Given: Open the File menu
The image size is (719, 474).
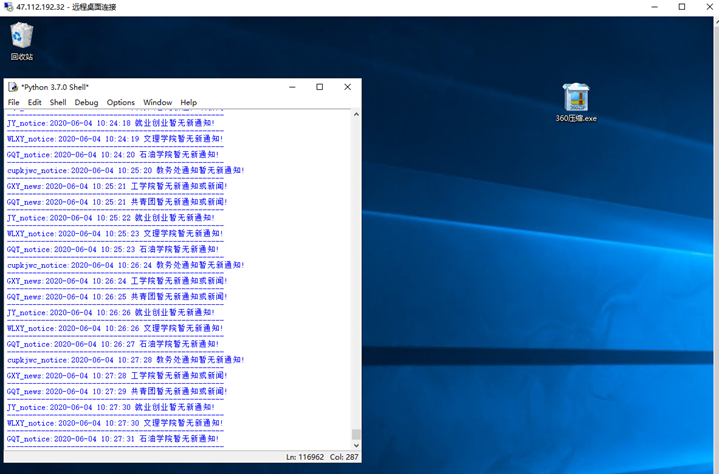Looking at the screenshot, I should (13, 102).
